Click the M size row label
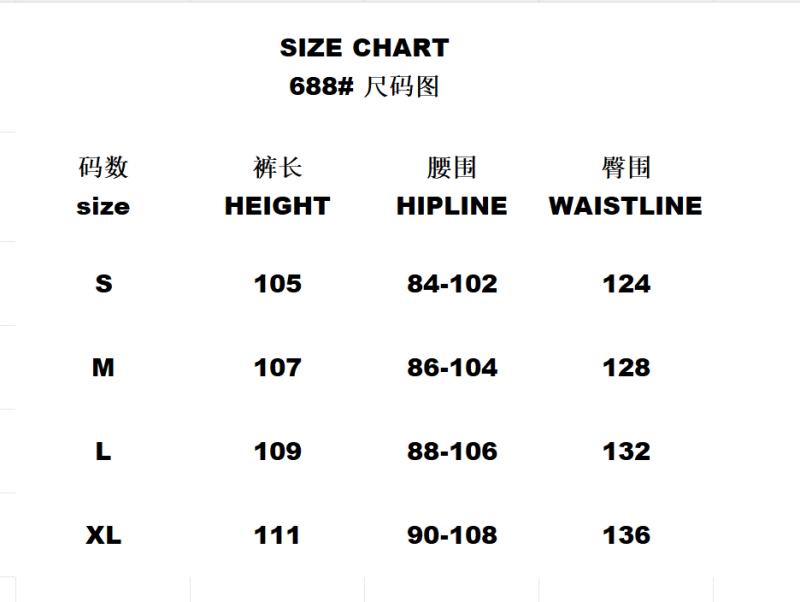 tap(103, 368)
